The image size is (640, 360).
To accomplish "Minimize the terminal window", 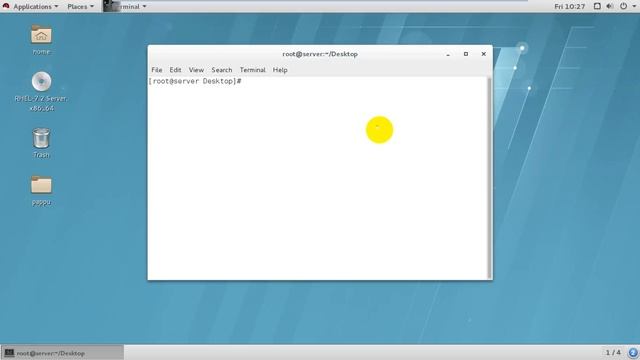I will tap(448, 54).
